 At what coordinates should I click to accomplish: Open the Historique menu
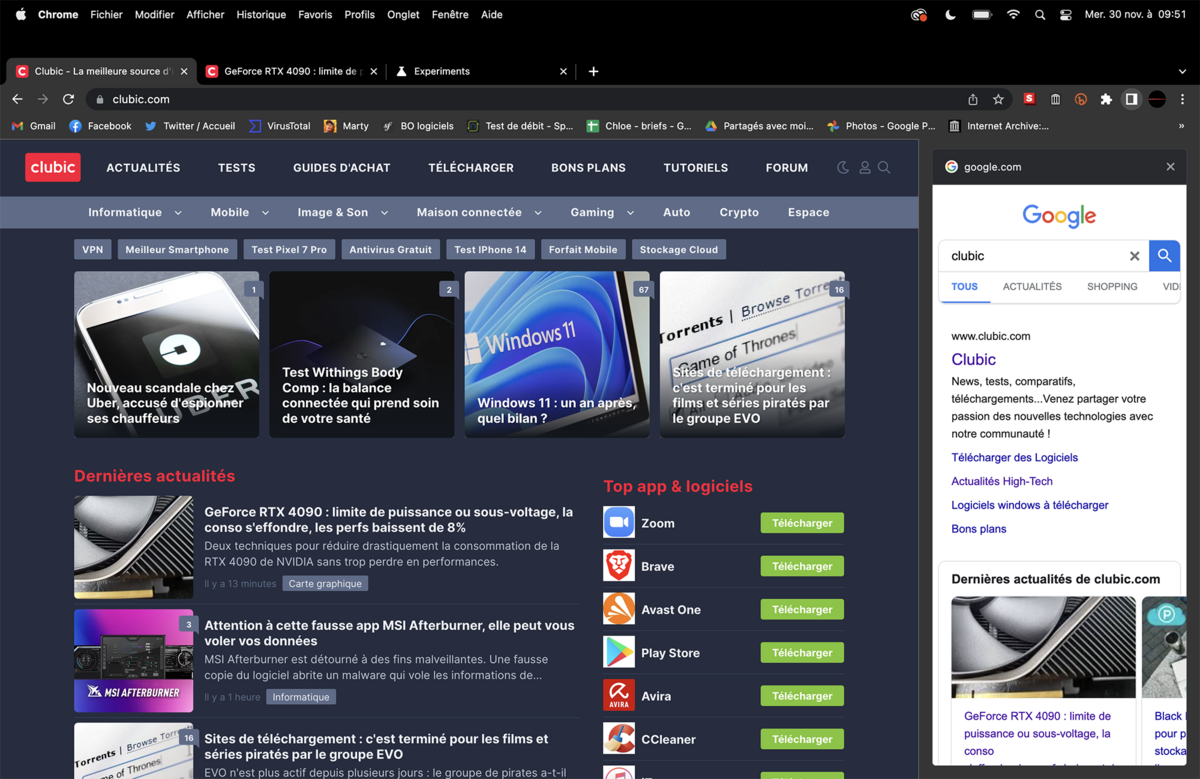pyautogui.click(x=261, y=15)
